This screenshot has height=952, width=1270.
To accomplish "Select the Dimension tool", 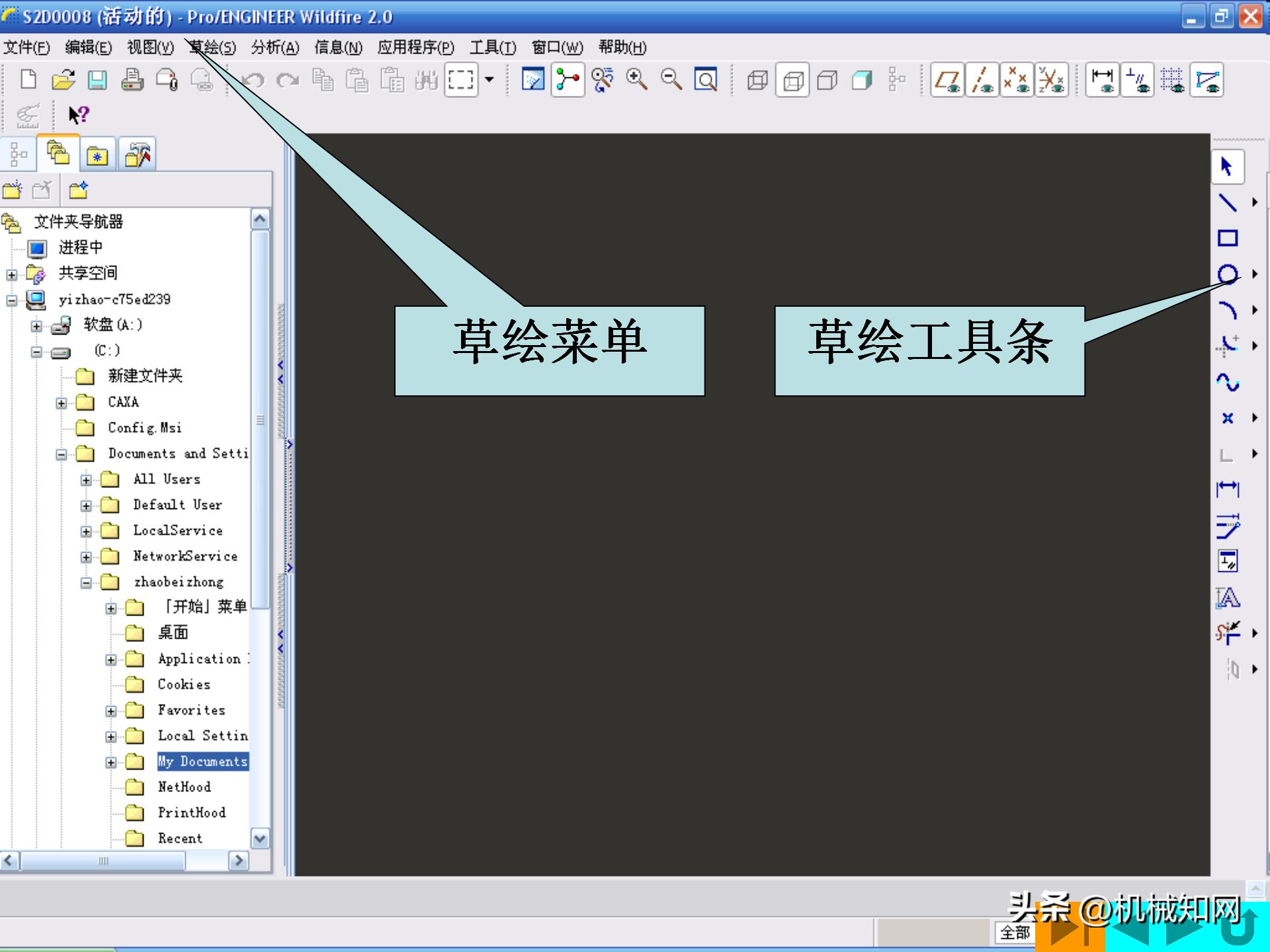I will [x=1227, y=489].
